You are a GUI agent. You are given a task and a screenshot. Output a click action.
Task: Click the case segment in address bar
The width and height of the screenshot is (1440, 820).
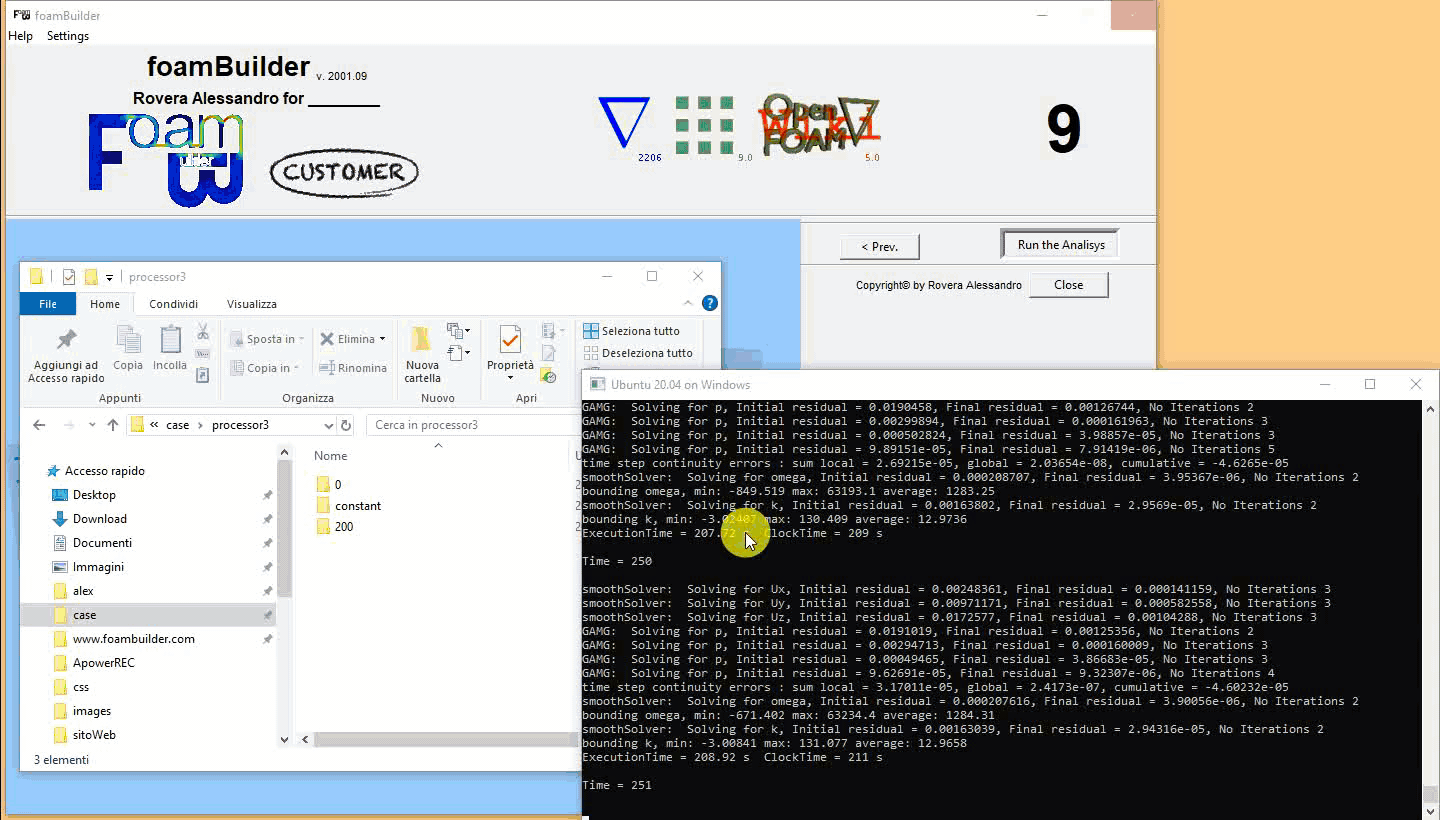pos(177,425)
